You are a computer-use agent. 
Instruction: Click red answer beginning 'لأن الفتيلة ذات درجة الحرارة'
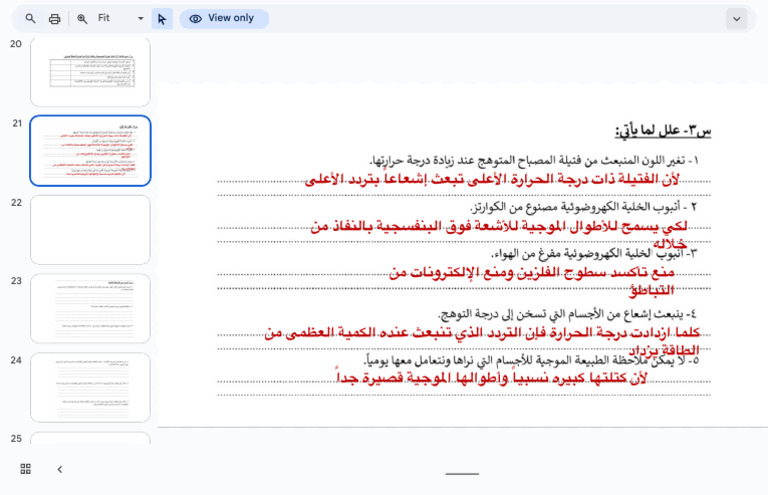click(492, 180)
